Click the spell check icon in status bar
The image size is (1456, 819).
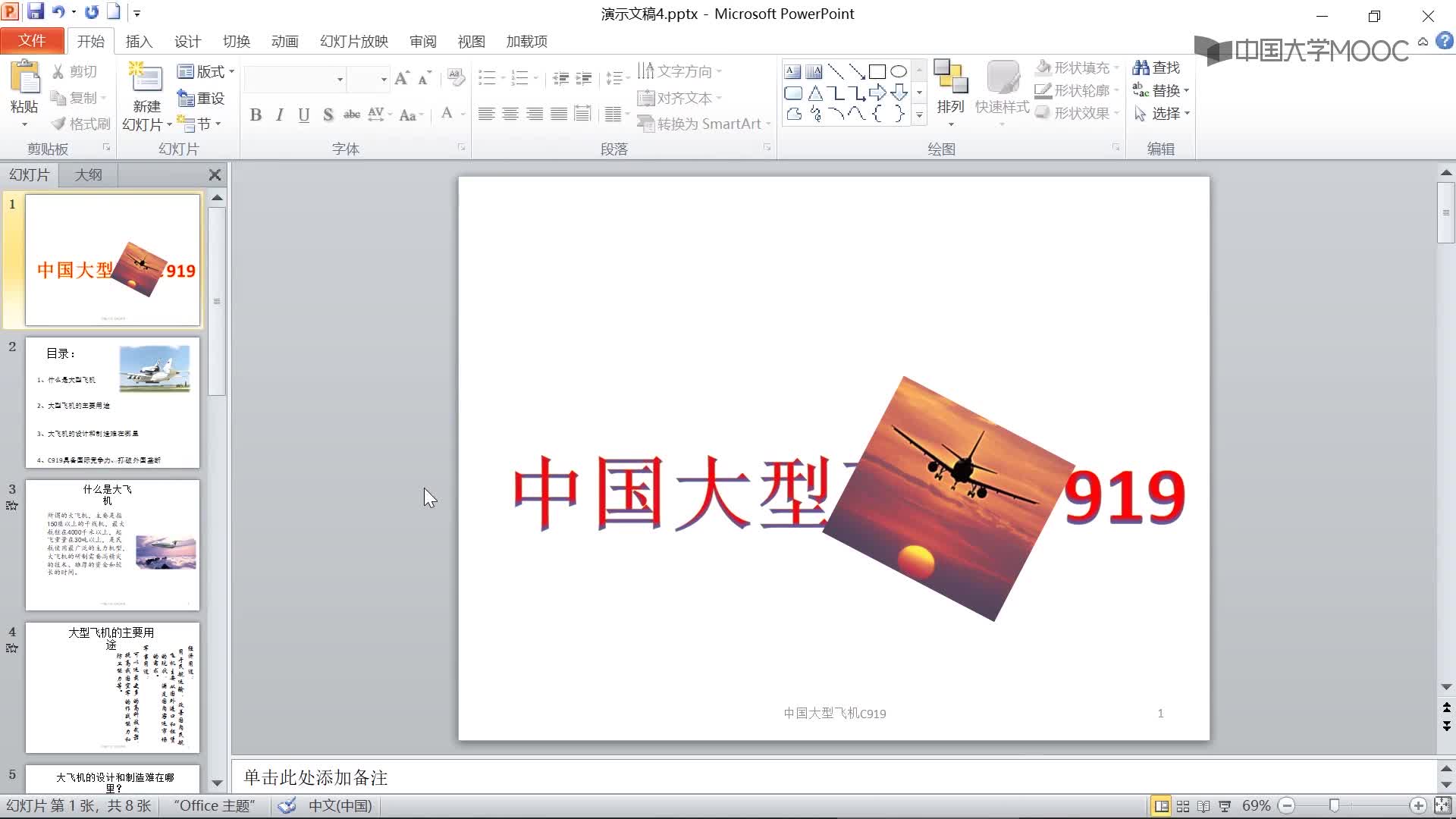tap(287, 805)
